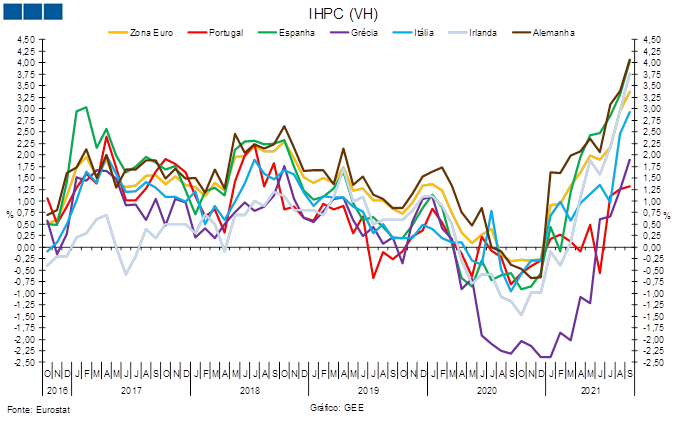Click the Alemanha legend label
The image size is (680, 421).
point(554,33)
